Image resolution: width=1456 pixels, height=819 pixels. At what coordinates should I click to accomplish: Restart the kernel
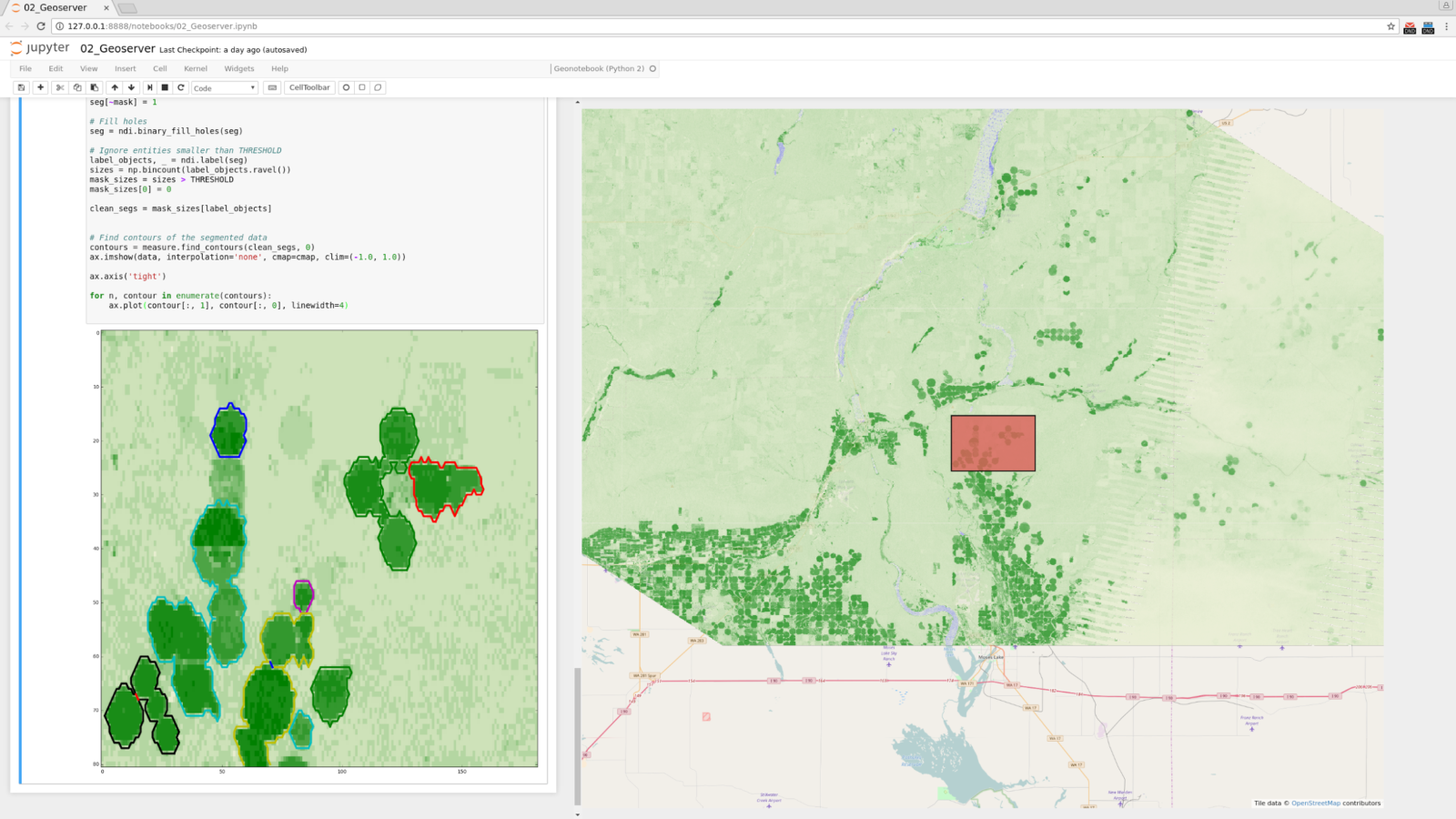click(x=180, y=87)
